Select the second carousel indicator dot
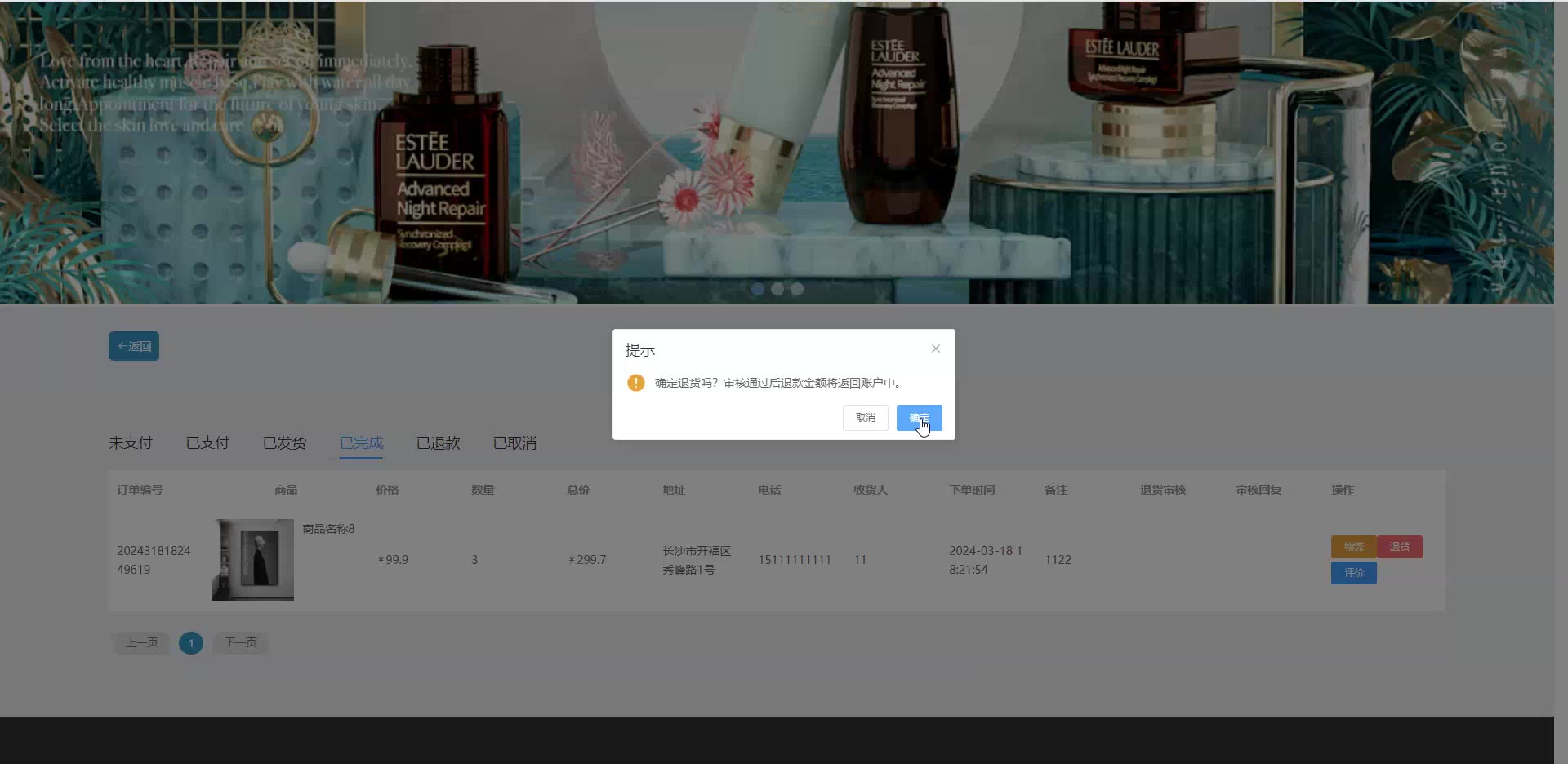The height and width of the screenshot is (764, 1568). point(777,289)
